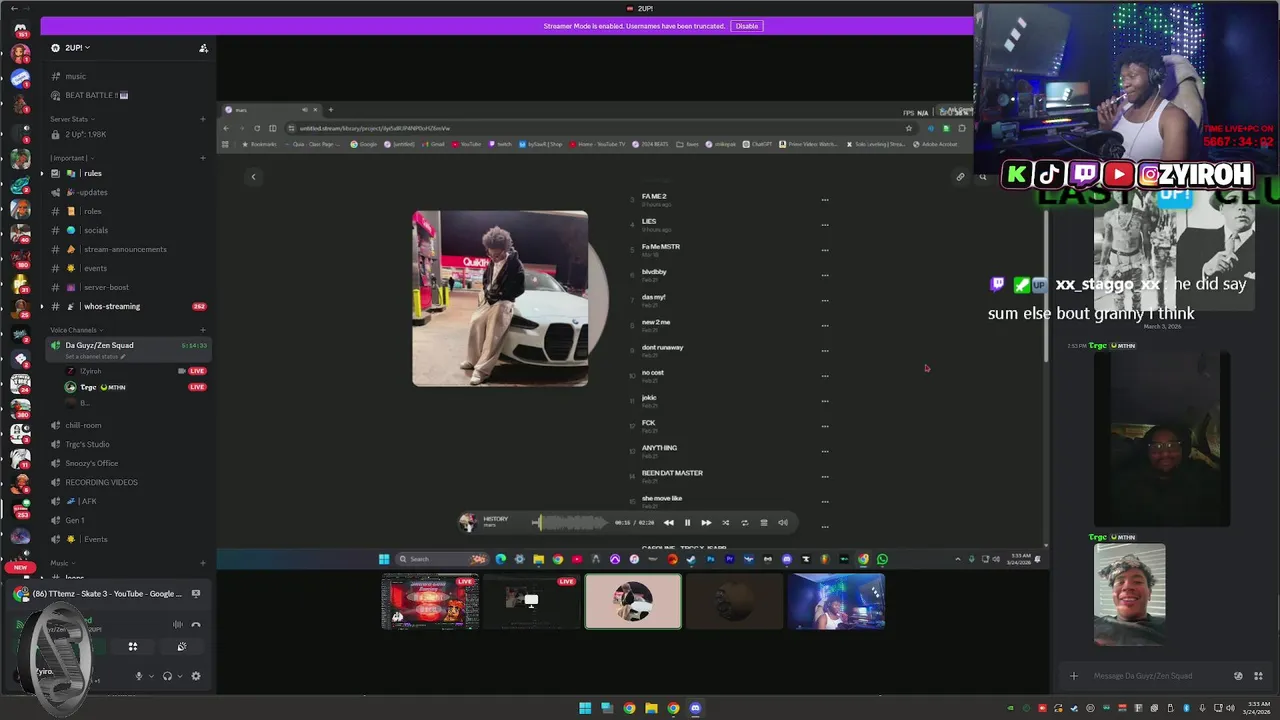
Task: Open microphone input options arrow
Action: point(151,676)
